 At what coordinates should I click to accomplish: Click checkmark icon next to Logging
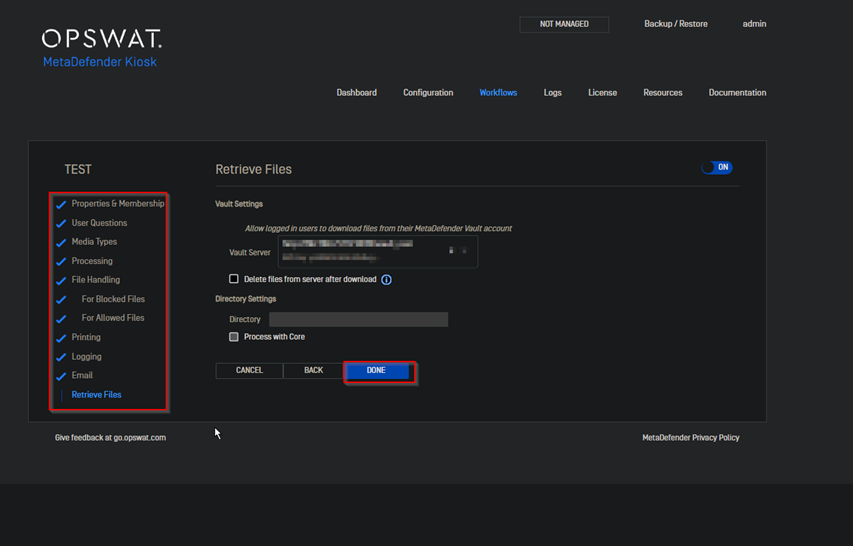coord(61,357)
